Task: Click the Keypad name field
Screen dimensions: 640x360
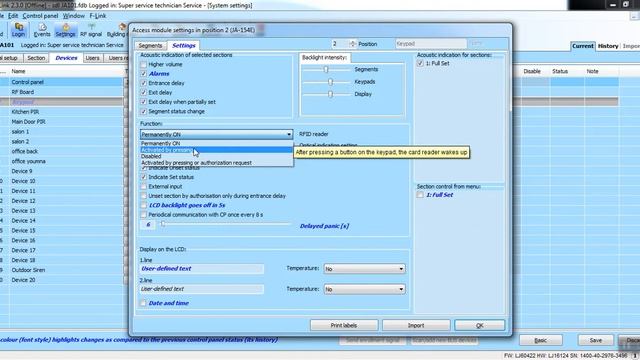Action: tap(431, 44)
